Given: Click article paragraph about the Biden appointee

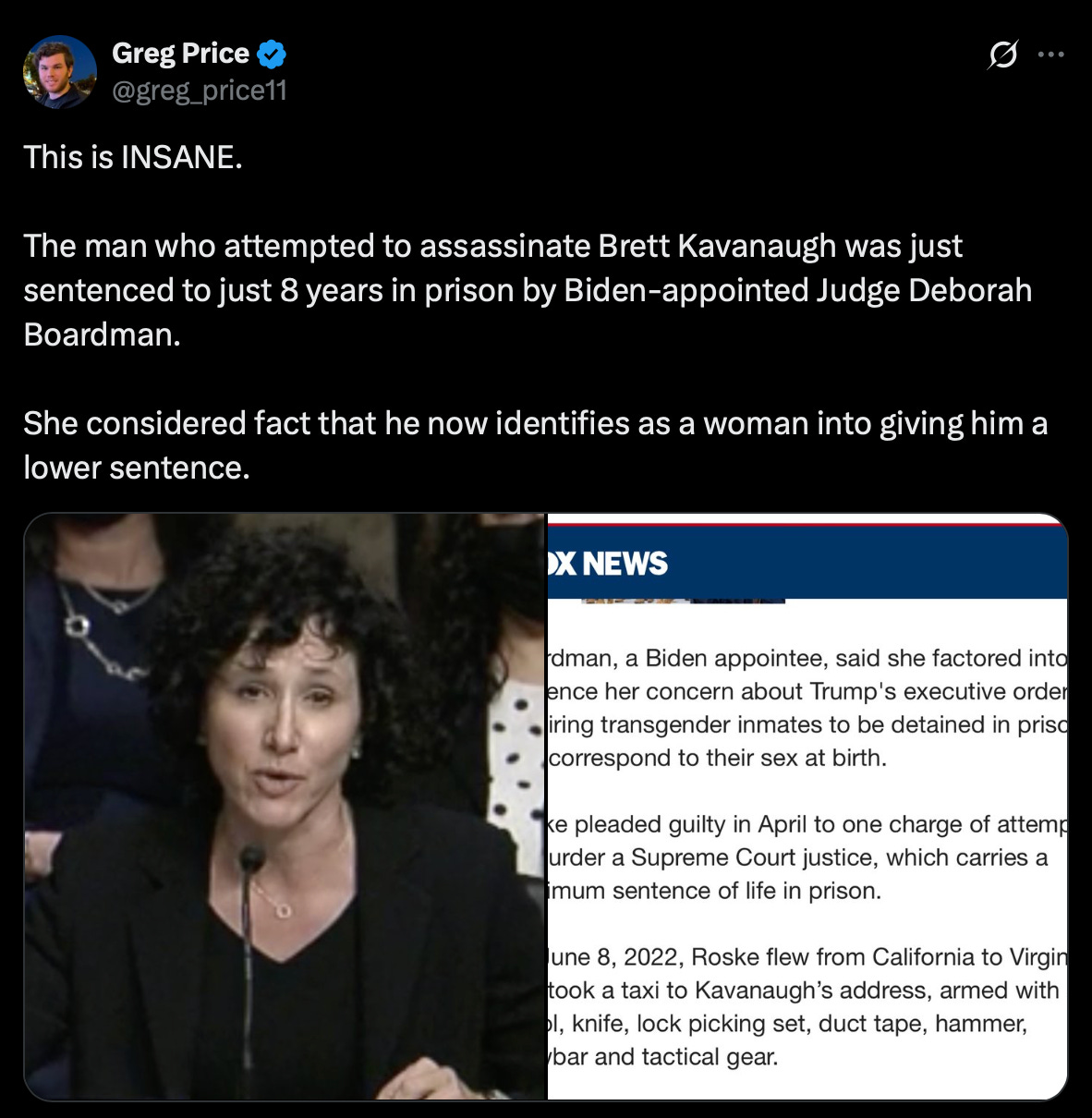Looking at the screenshot, I should [x=807, y=708].
